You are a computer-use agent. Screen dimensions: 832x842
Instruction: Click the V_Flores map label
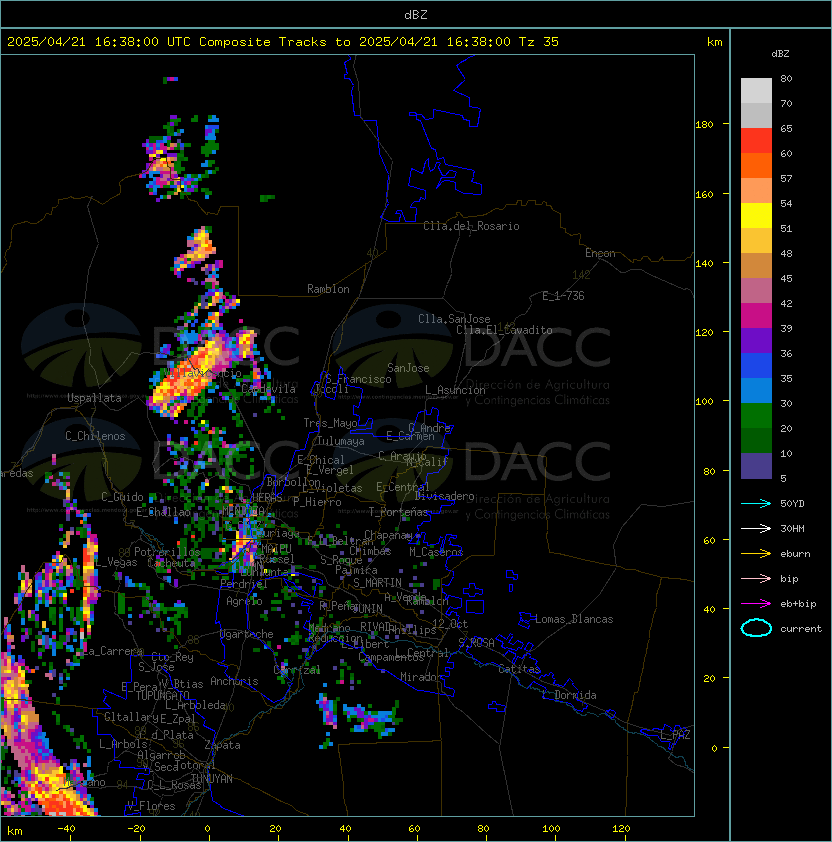[x=151, y=806]
